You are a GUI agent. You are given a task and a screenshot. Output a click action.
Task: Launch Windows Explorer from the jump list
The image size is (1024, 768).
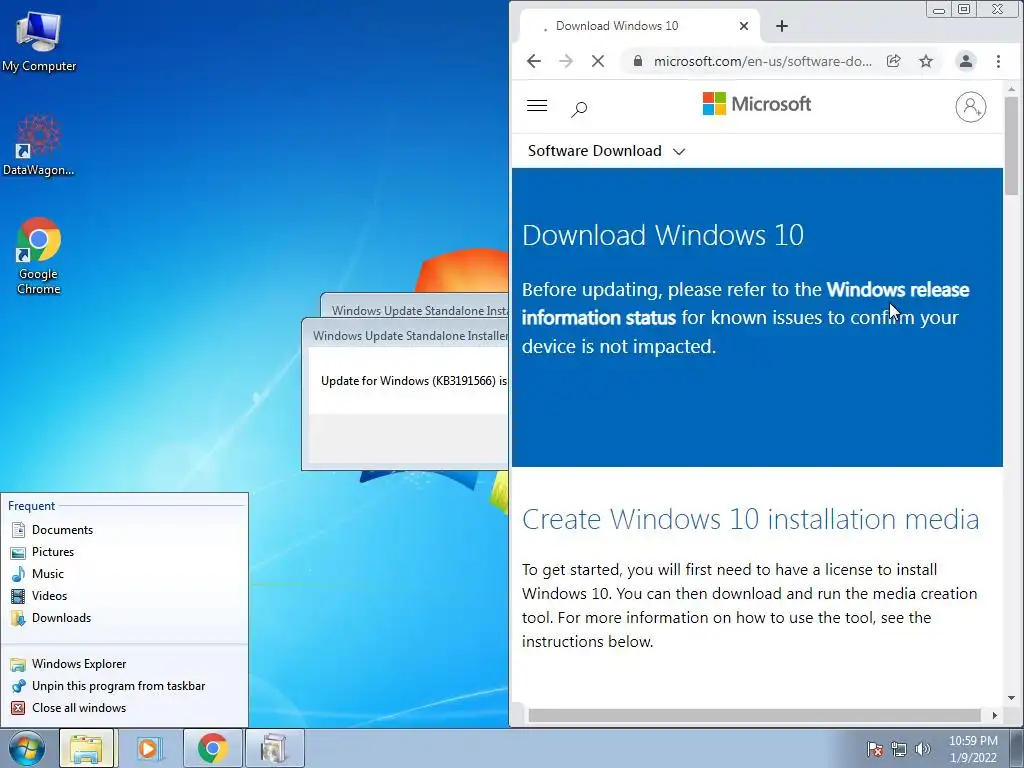pyautogui.click(x=124, y=664)
